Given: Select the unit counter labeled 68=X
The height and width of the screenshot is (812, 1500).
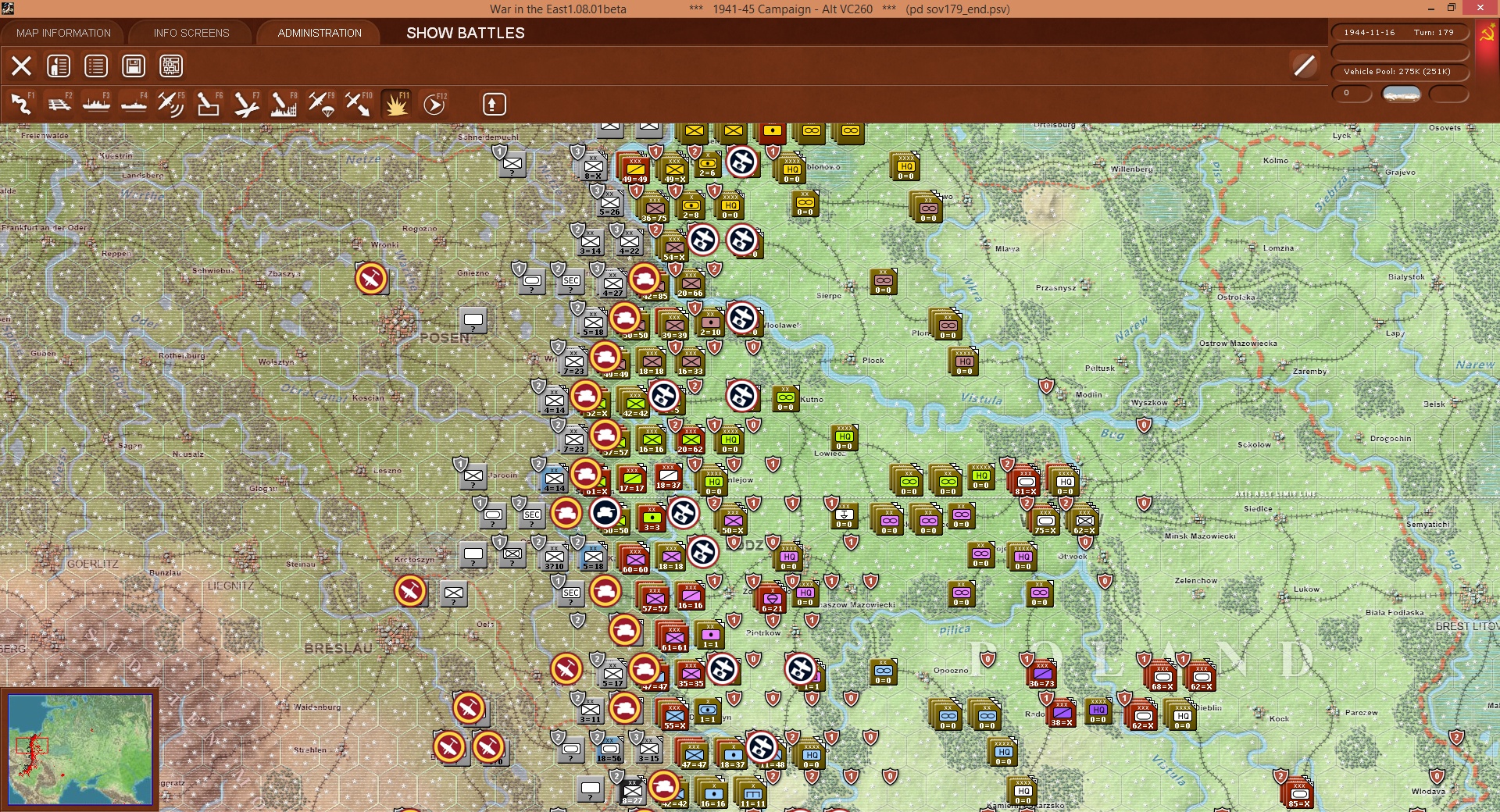Looking at the screenshot, I should pyautogui.click(x=1162, y=676).
